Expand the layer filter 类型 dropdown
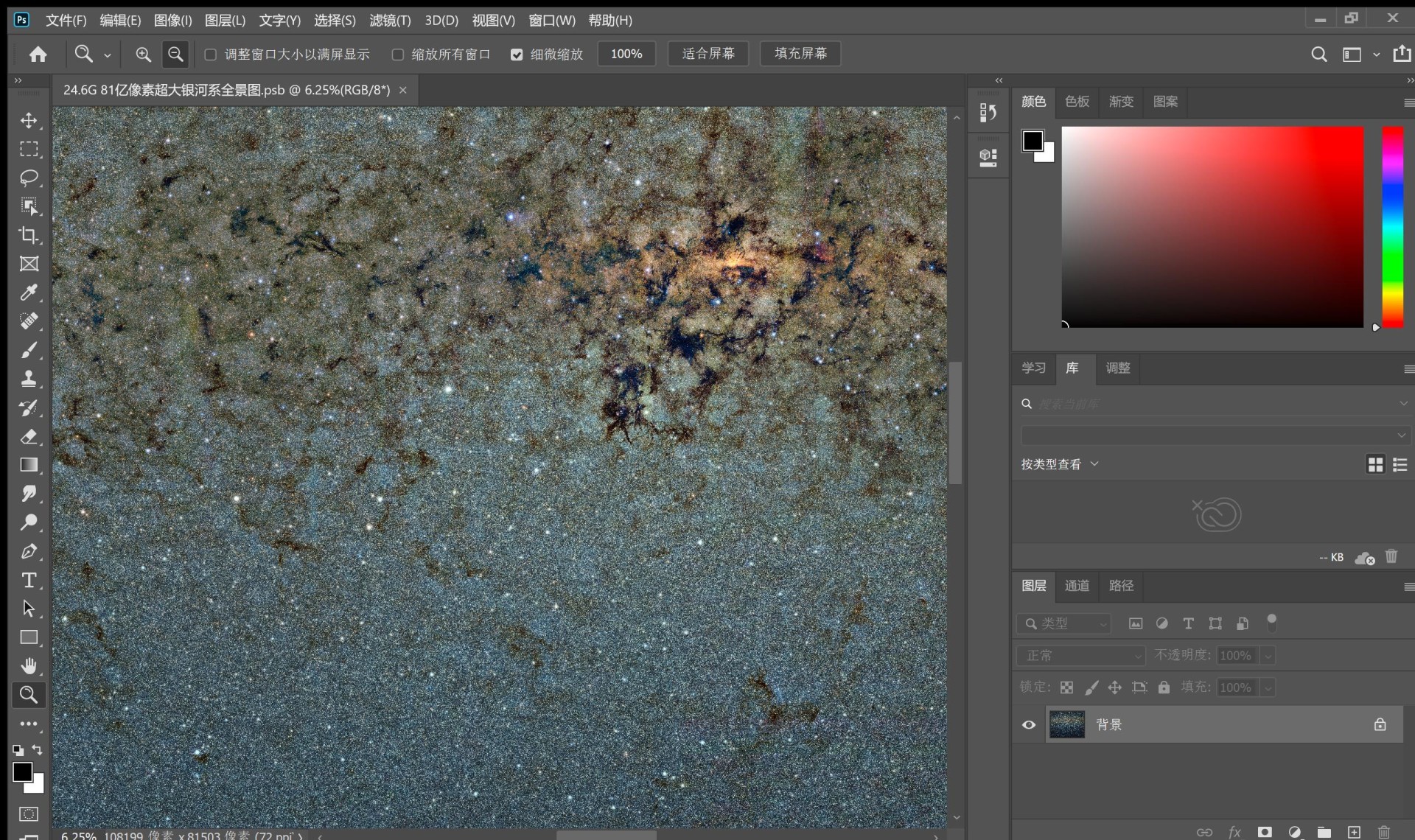 coord(1063,623)
